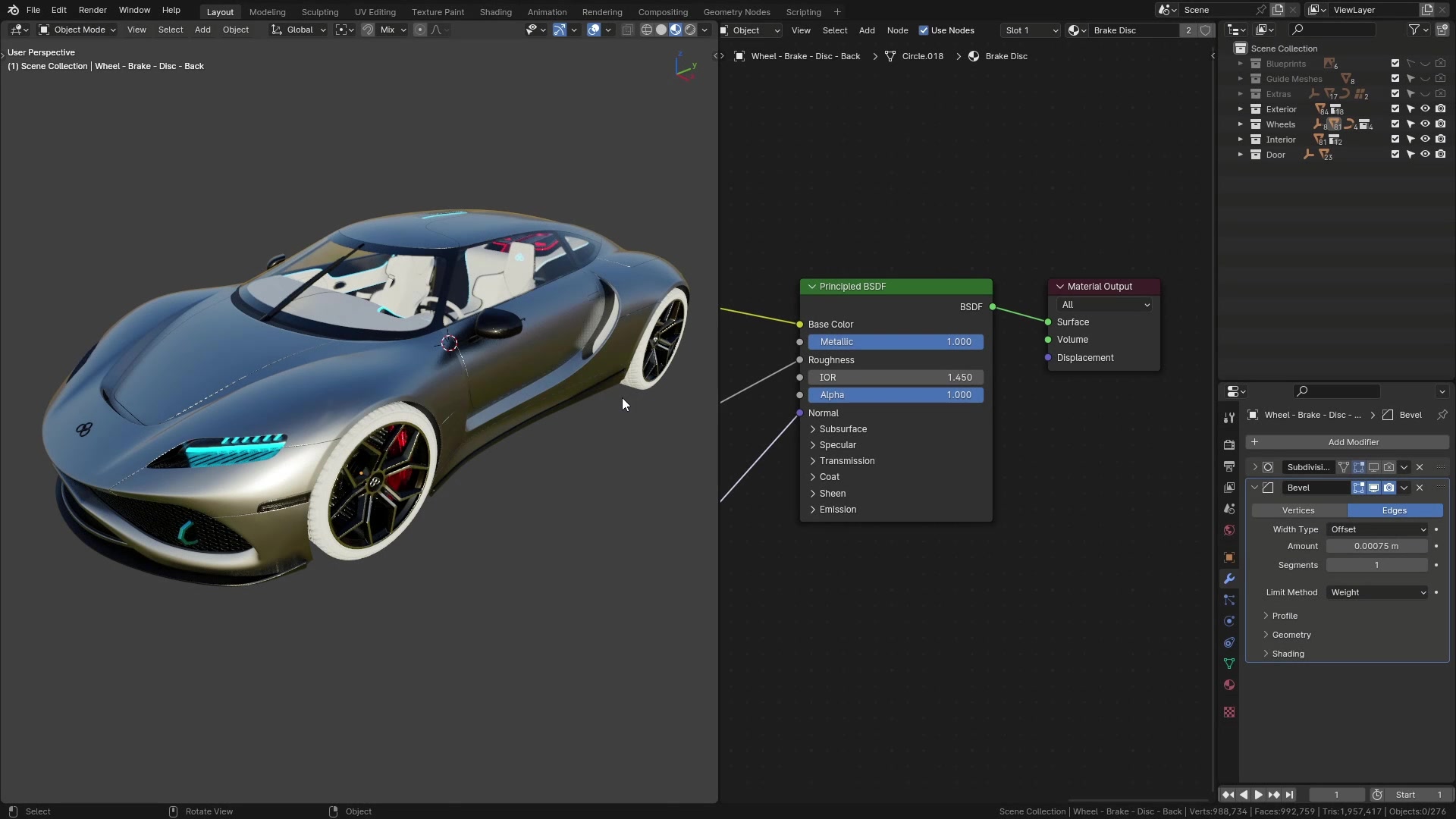Click the Blender logo icon
This screenshot has width=1456, height=819.
(13, 10)
